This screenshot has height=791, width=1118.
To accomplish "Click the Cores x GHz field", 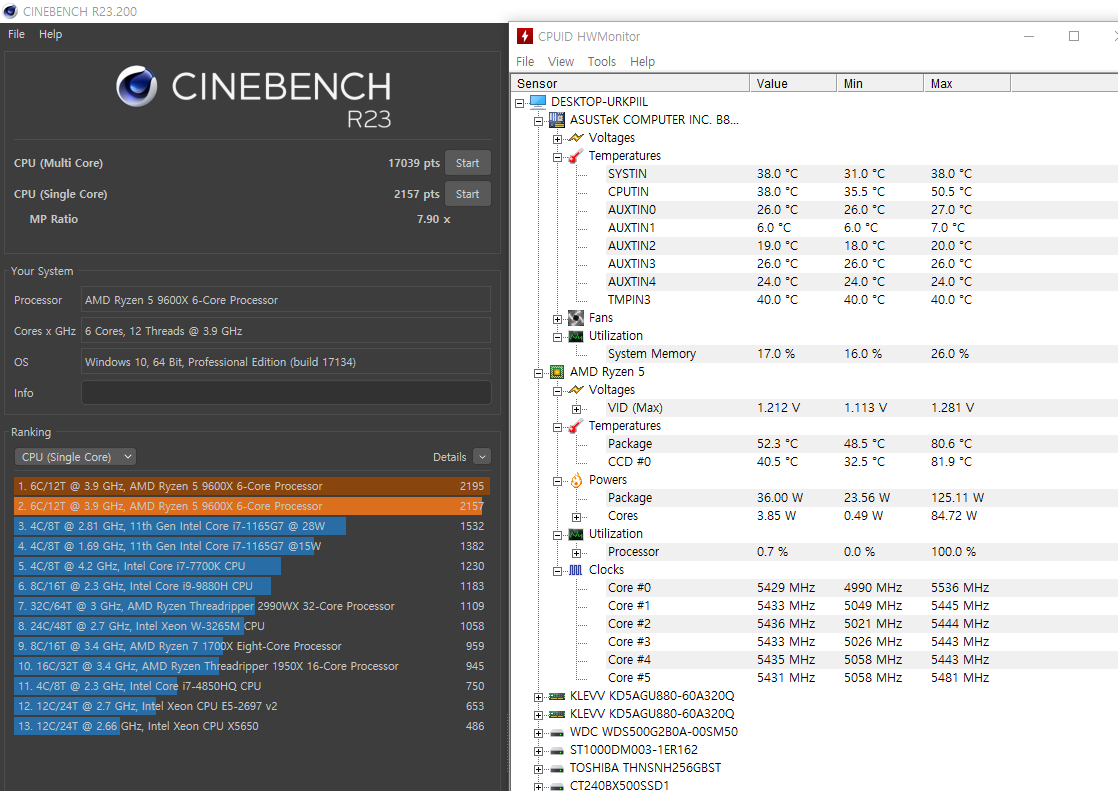I will pyautogui.click(x=286, y=331).
